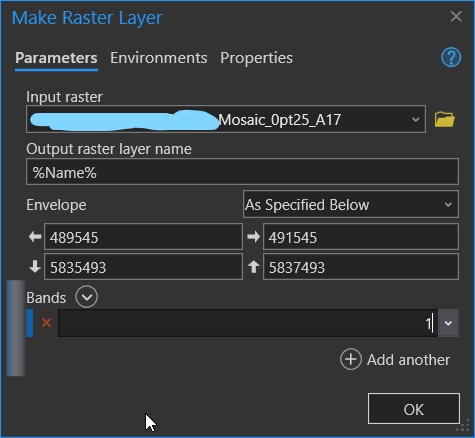Click the plus icon beside Add another
Viewport: 475px width, 438px height.
(351, 359)
